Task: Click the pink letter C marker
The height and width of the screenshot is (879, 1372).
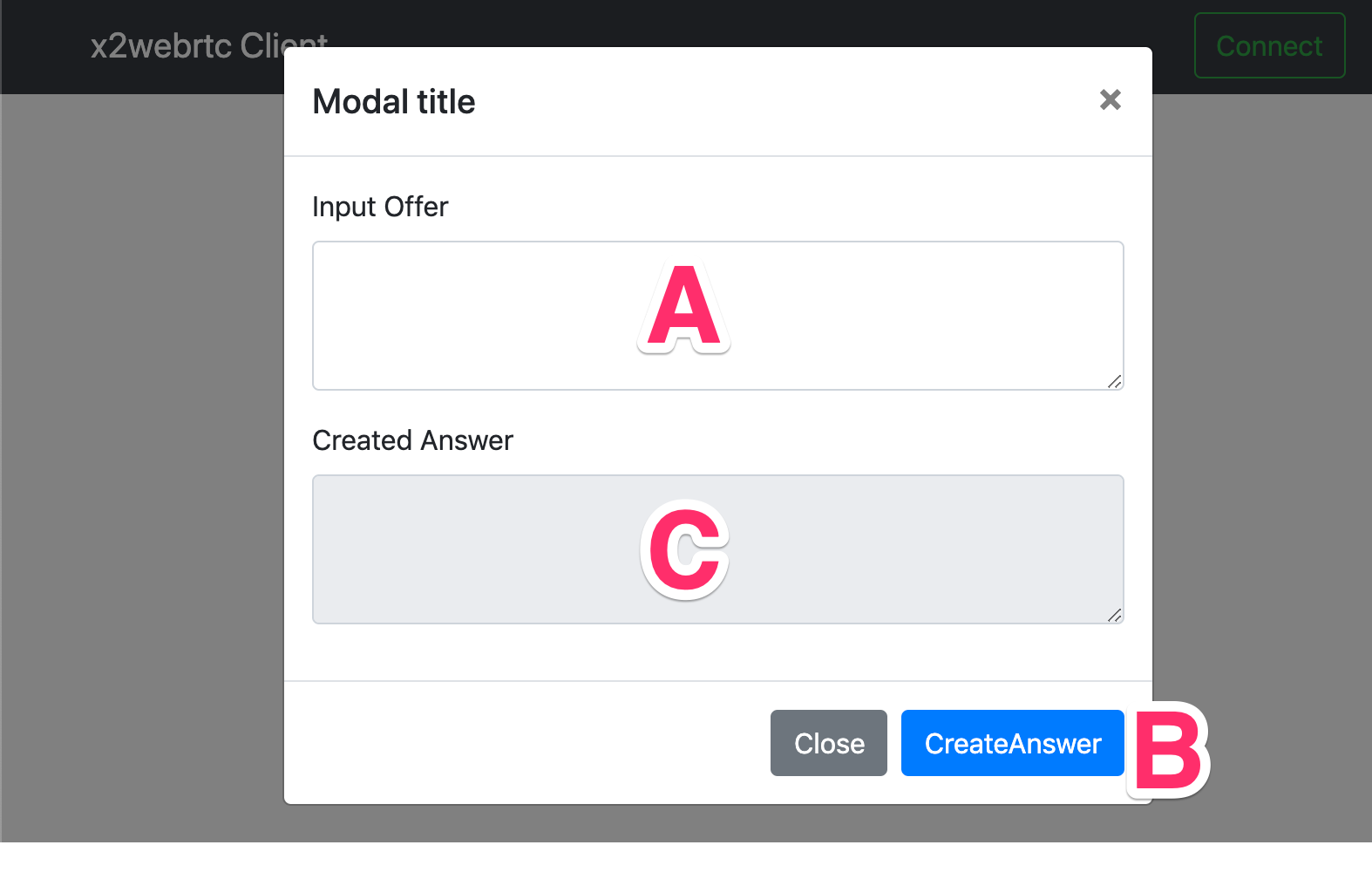Action: pyautogui.click(x=685, y=549)
